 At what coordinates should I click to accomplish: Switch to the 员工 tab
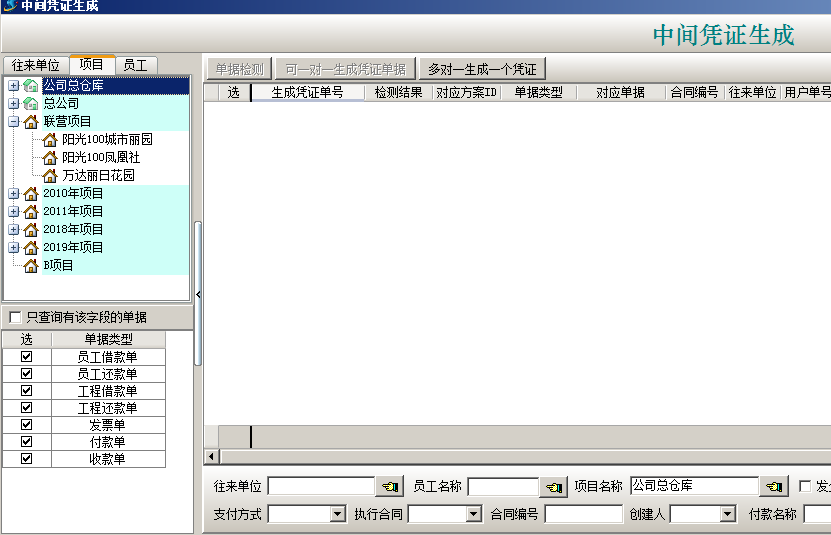[x=135, y=65]
